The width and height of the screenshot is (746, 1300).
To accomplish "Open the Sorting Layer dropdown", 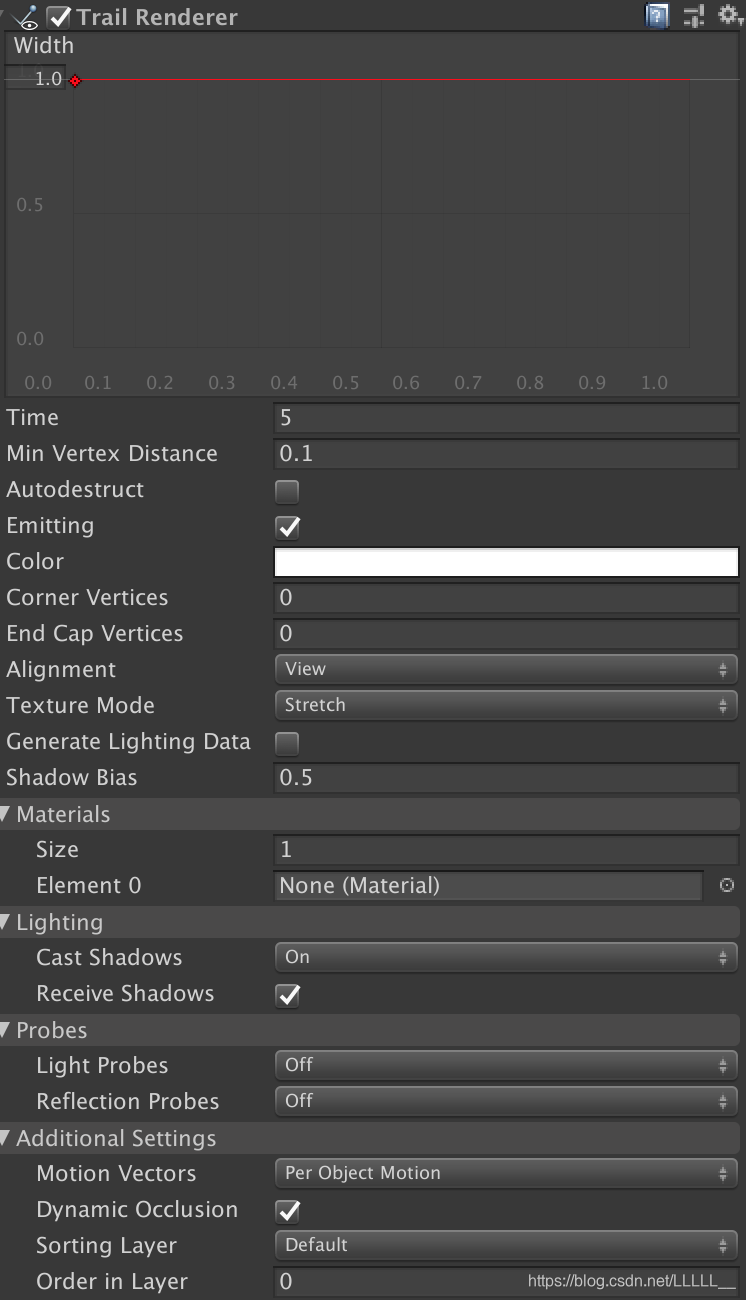I will tap(506, 1245).
